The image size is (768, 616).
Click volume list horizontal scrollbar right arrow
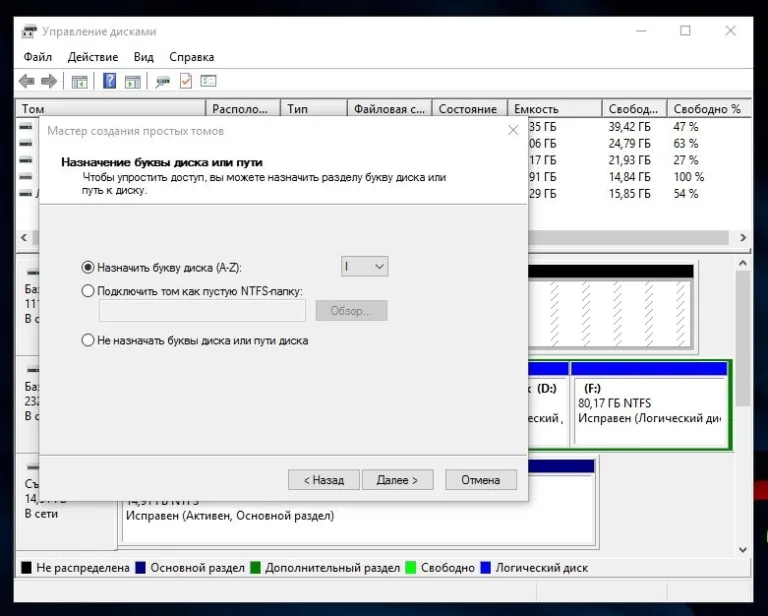click(x=743, y=237)
